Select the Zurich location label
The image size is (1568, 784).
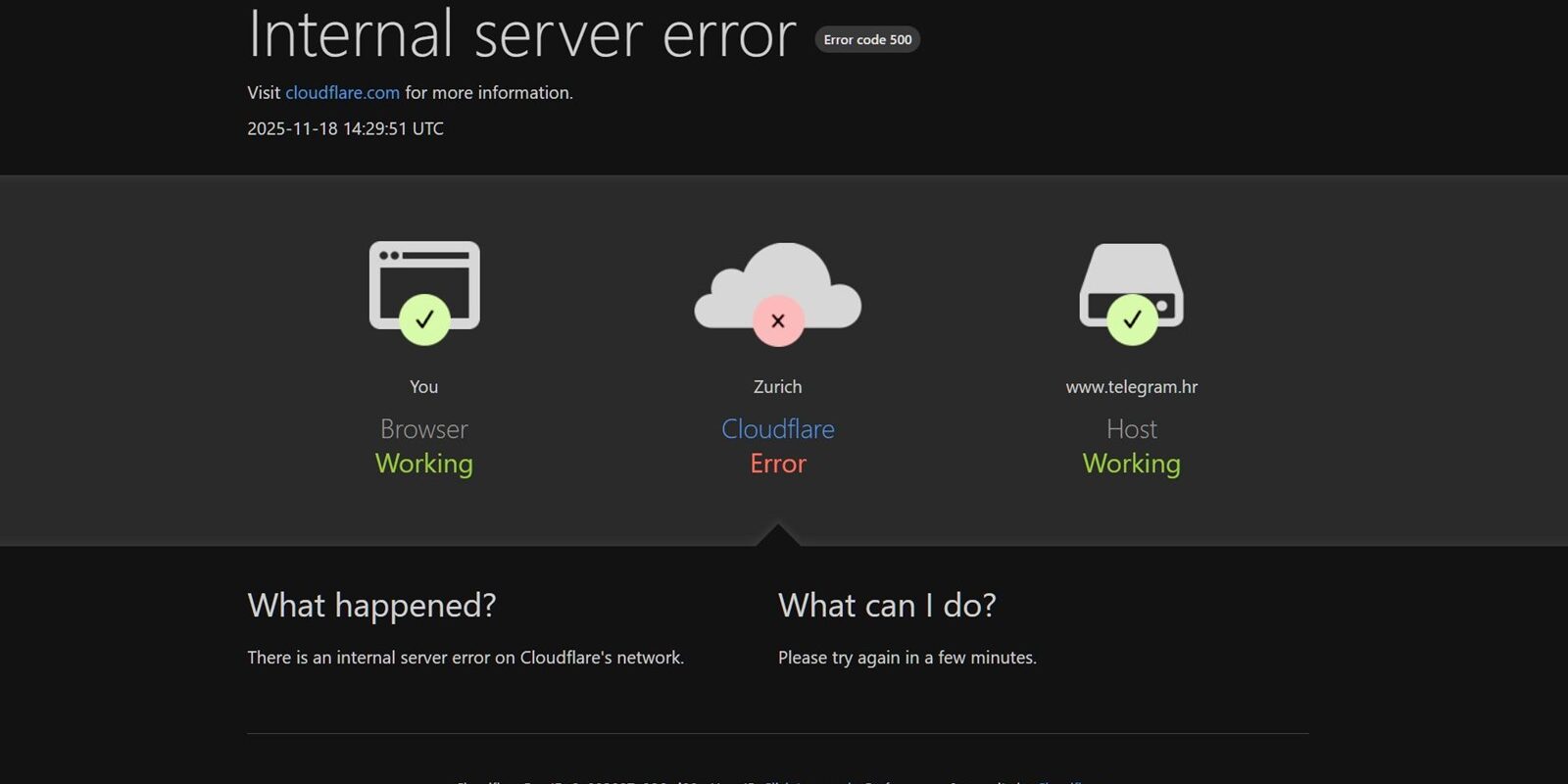pos(778,387)
